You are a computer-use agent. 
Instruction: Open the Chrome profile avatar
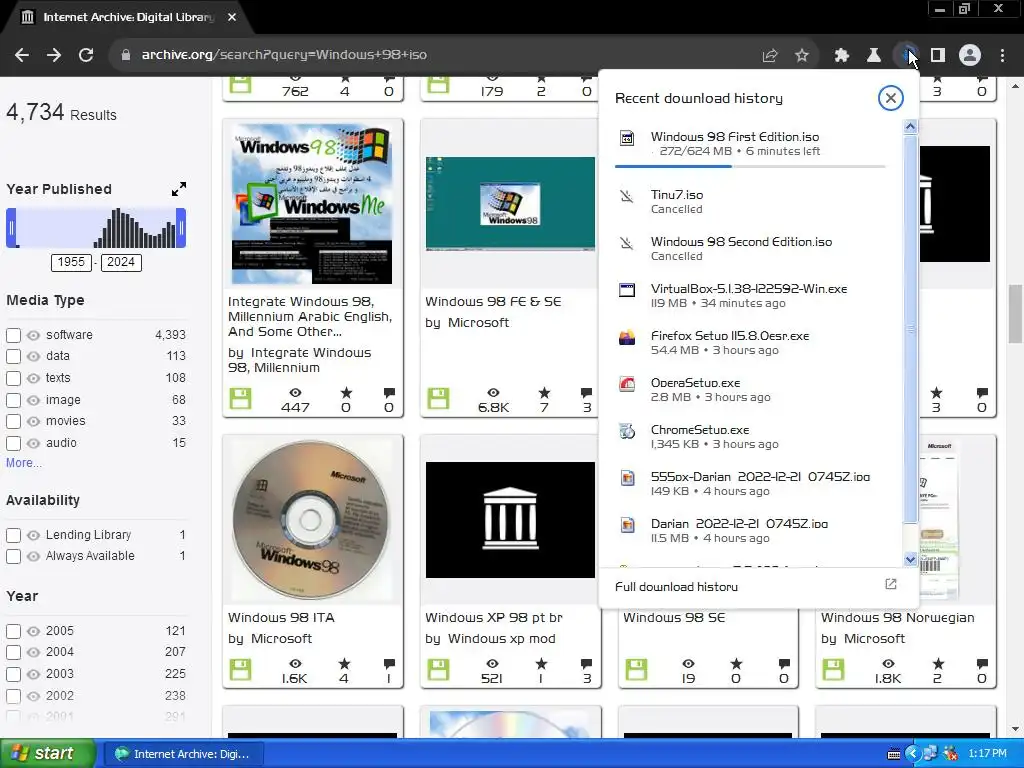970,56
